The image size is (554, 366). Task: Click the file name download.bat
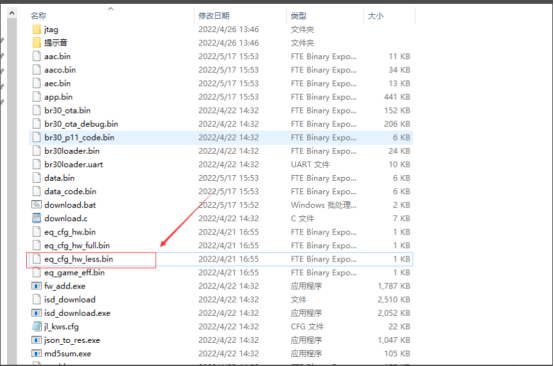[70, 205]
